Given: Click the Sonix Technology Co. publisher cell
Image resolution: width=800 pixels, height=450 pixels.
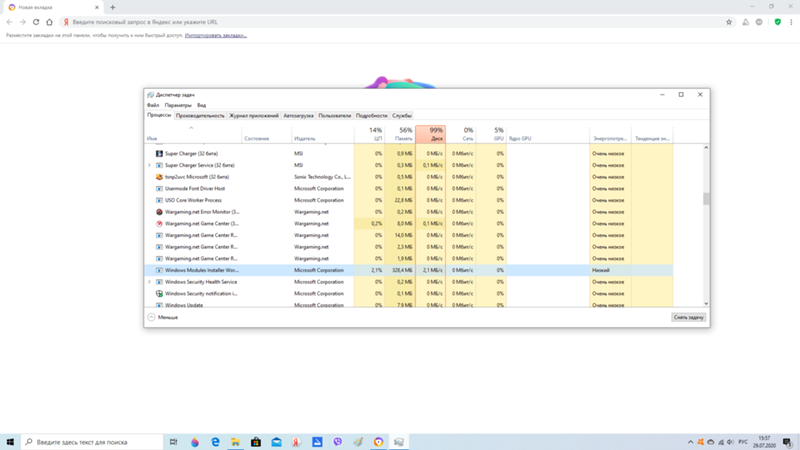Looking at the screenshot, I should click(323, 177).
